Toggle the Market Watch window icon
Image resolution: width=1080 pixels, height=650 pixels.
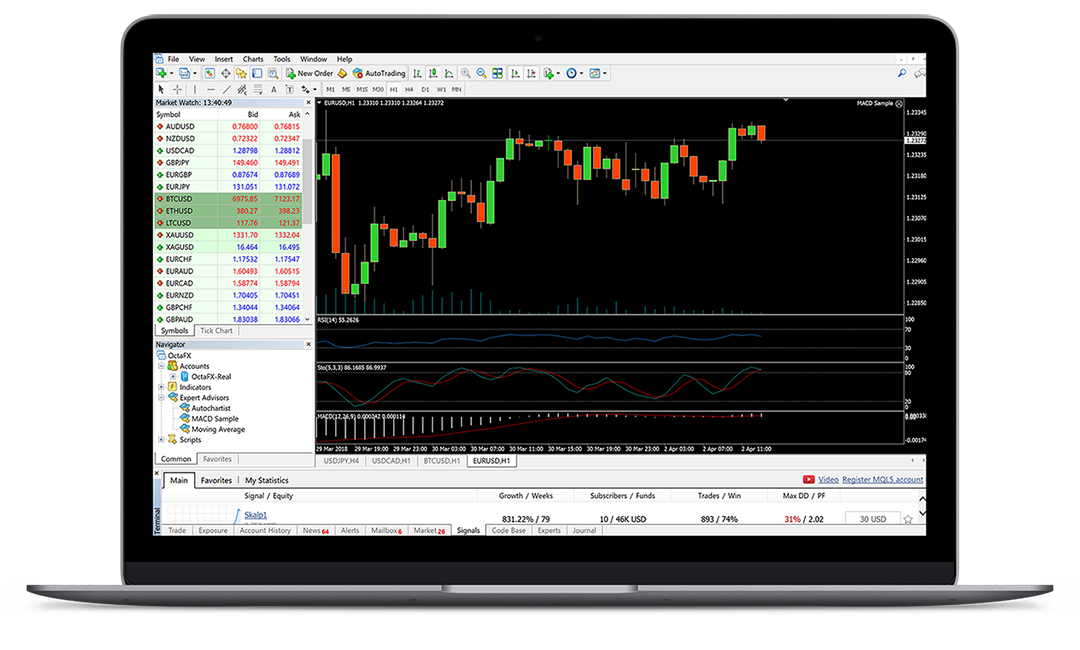[209, 73]
